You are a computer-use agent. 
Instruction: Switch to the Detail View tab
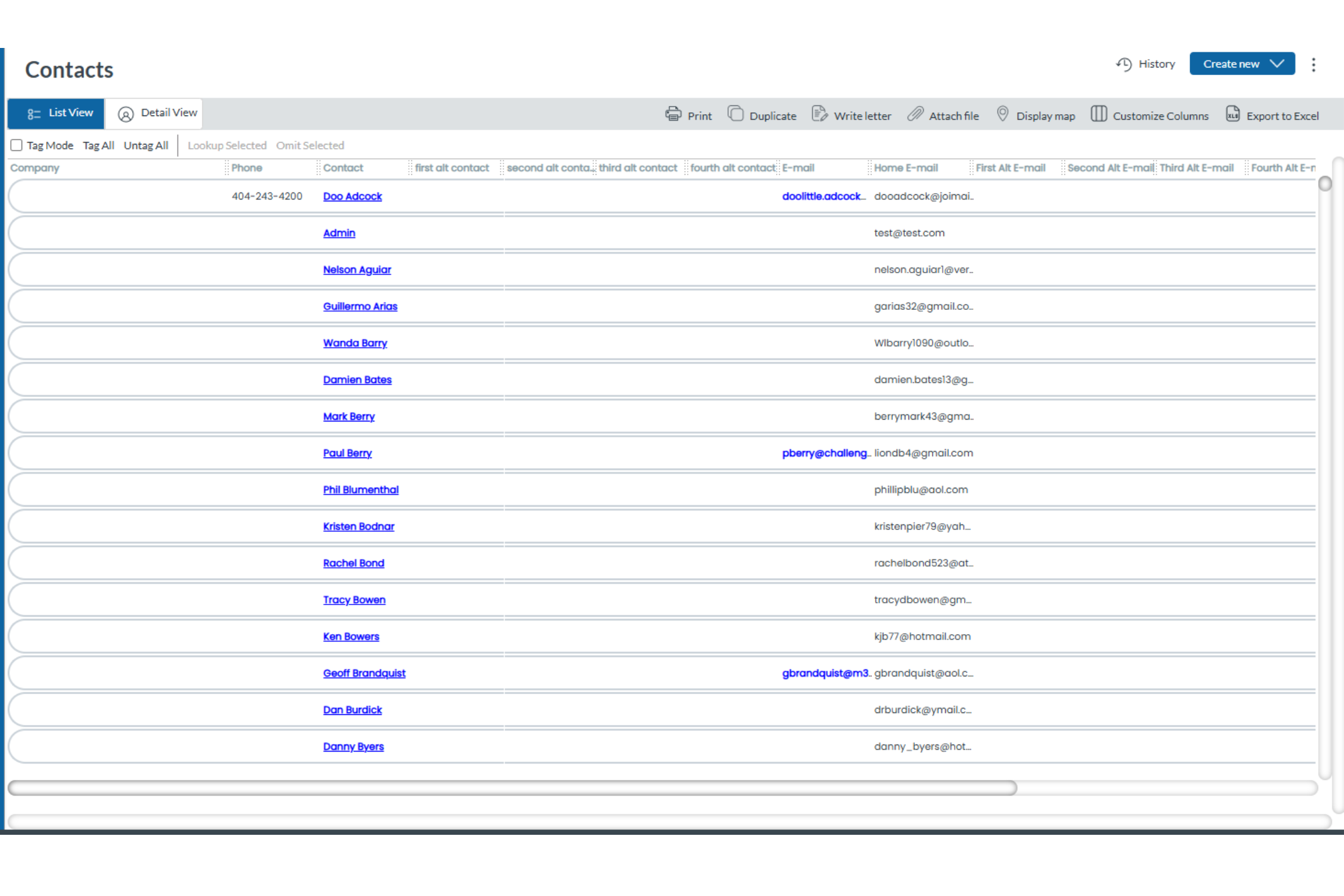[x=154, y=114]
